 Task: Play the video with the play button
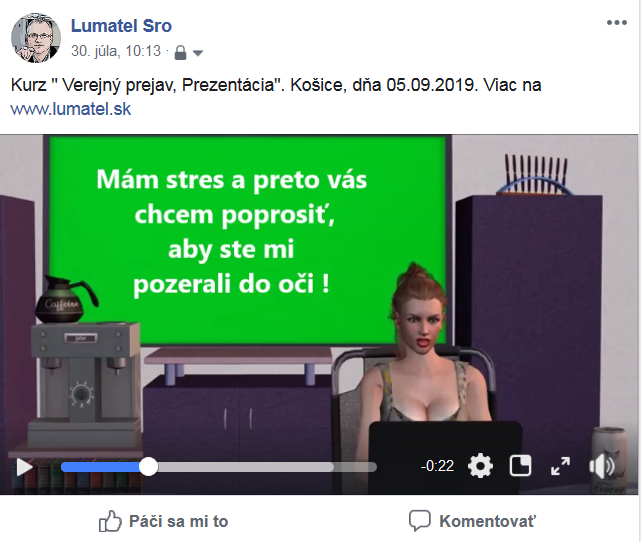pyautogui.click(x=25, y=467)
